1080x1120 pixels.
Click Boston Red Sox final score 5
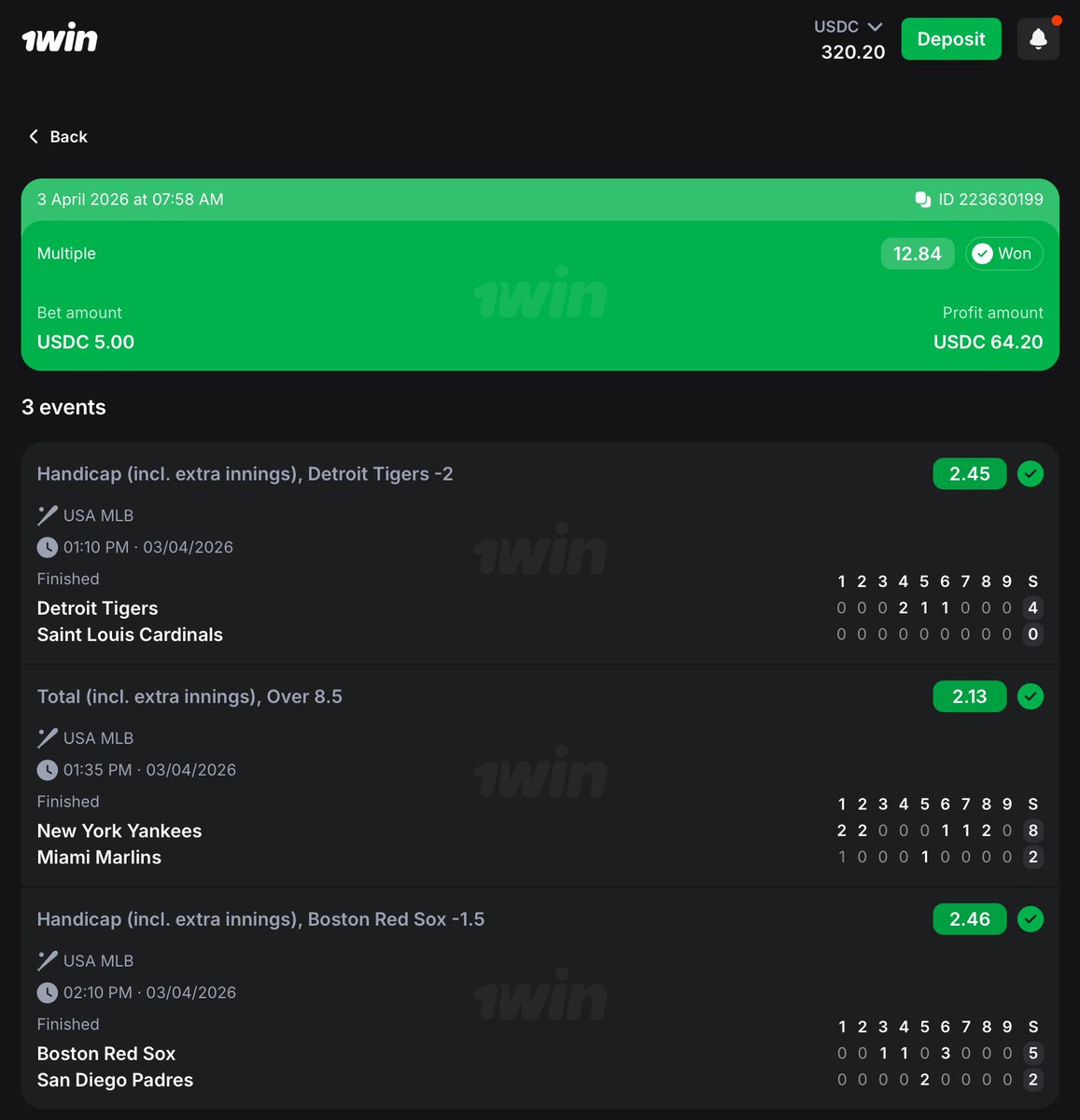coord(1032,1053)
